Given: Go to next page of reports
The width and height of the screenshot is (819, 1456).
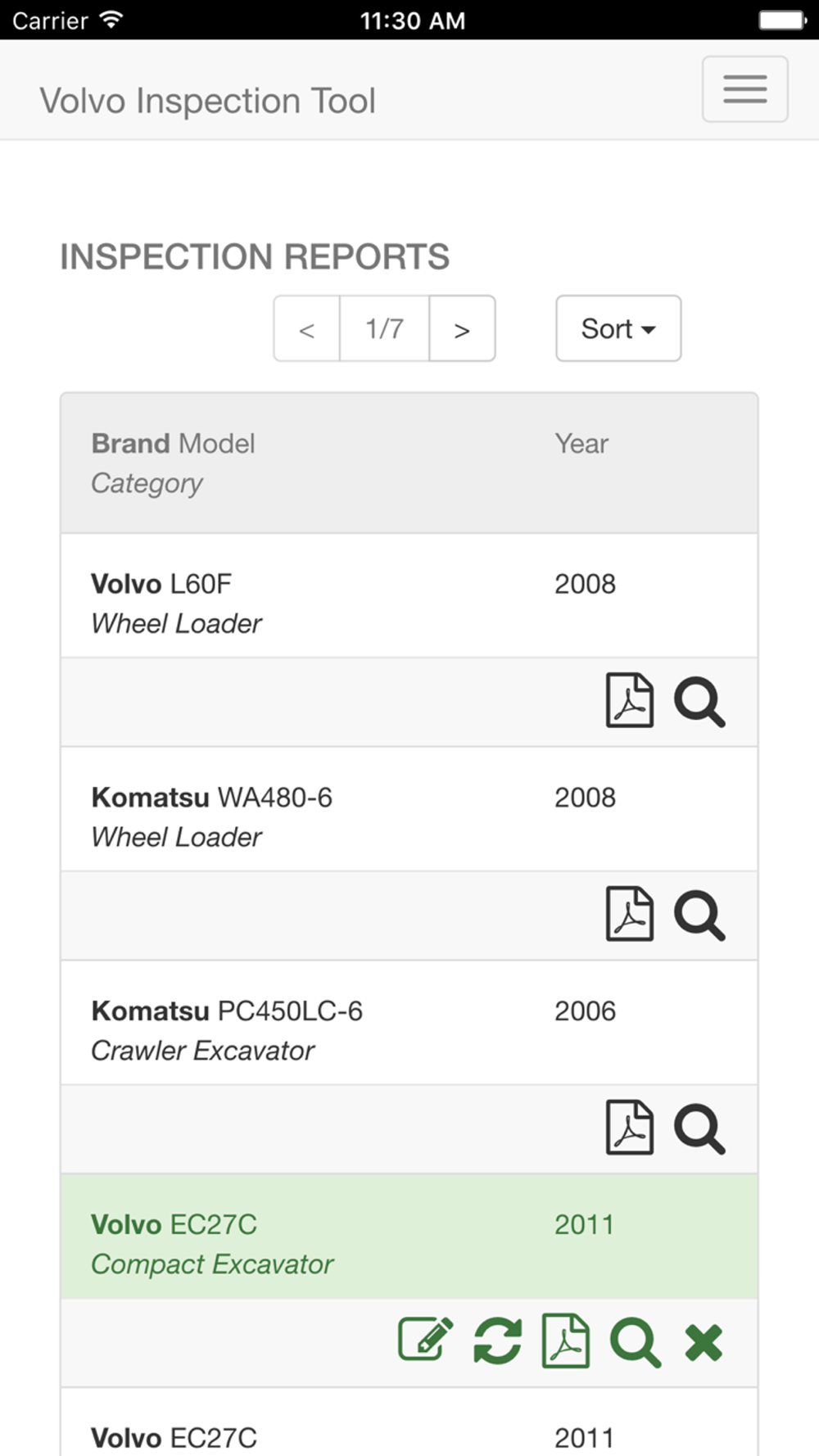Looking at the screenshot, I should 462,328.
